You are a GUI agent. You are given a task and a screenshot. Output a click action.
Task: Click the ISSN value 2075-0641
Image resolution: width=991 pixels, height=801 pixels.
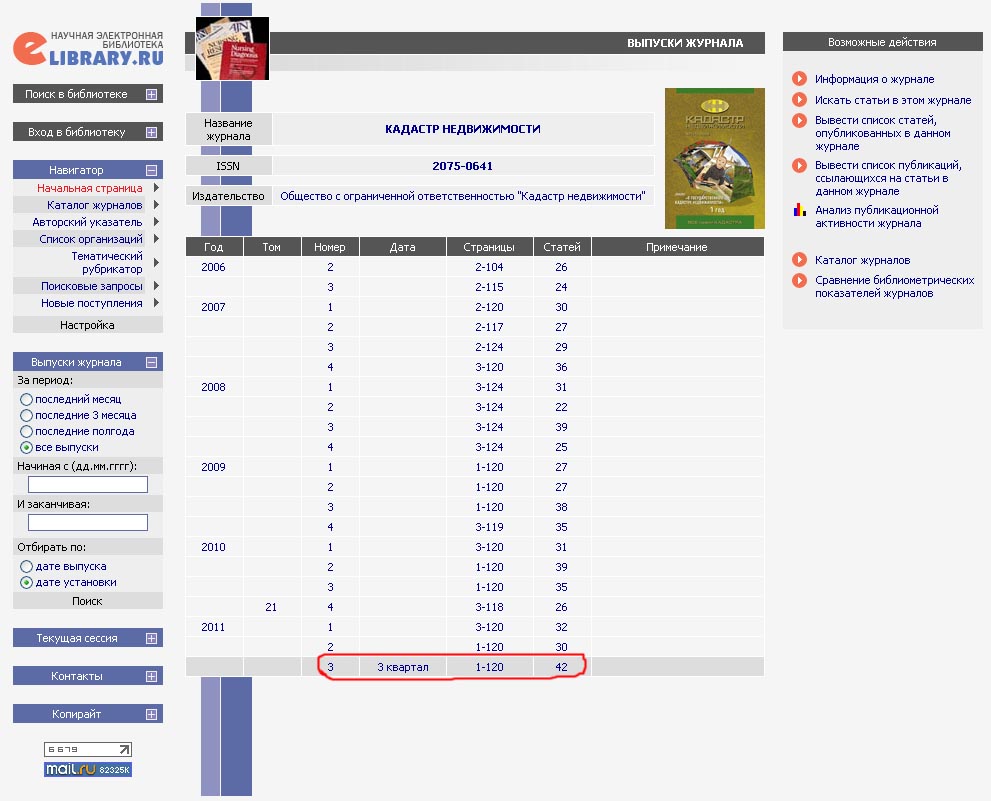(x=462, y=166)
